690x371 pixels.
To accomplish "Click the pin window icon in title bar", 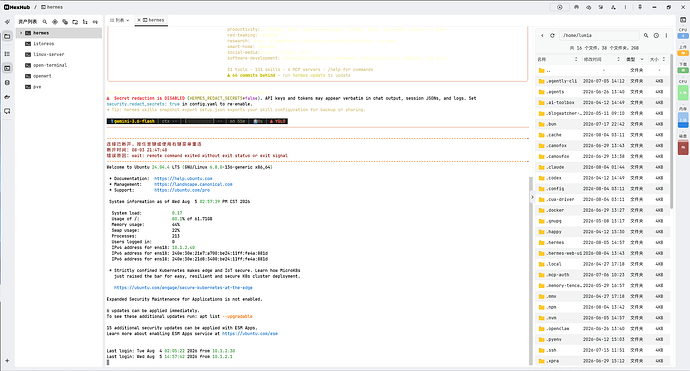I will click(640, 7).
